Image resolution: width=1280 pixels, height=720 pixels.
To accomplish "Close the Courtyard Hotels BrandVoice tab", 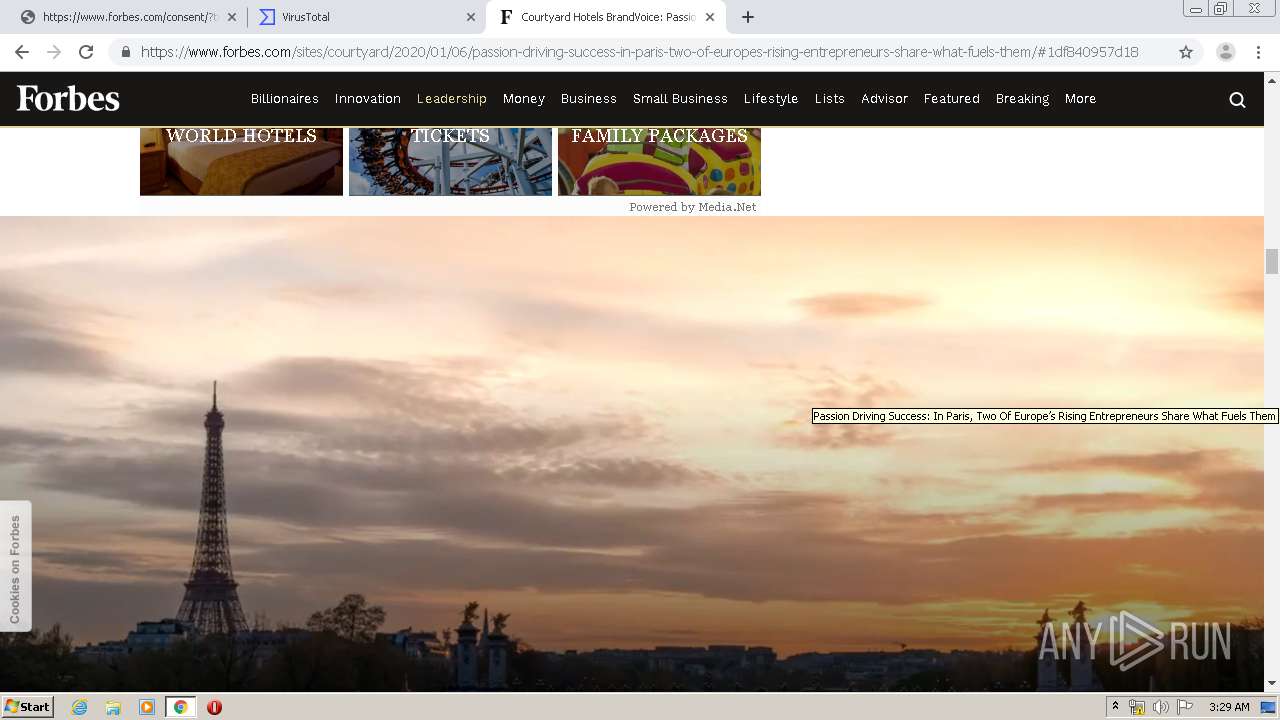I will (x=709, y=17).
